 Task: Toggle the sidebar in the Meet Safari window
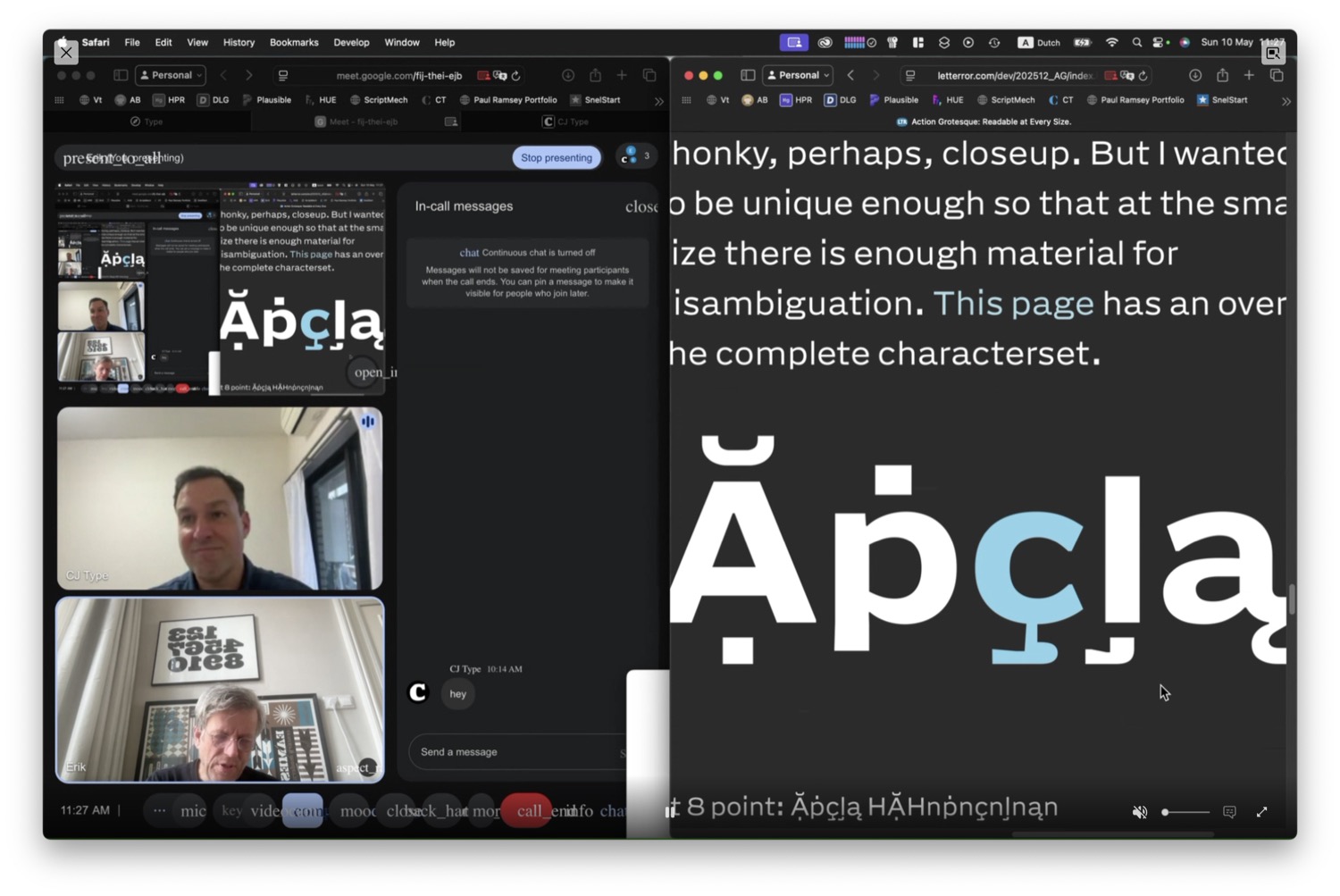point(121,75)
